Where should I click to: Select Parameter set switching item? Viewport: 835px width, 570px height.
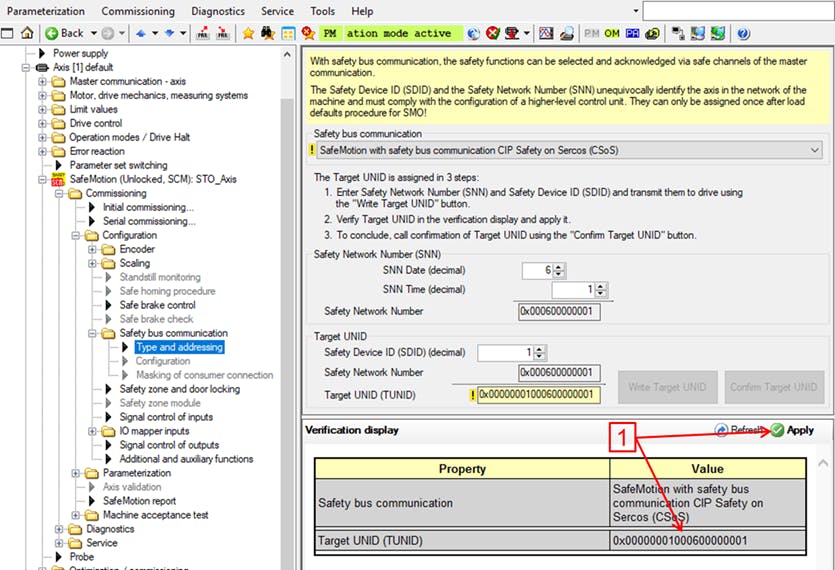coord(118,165)
